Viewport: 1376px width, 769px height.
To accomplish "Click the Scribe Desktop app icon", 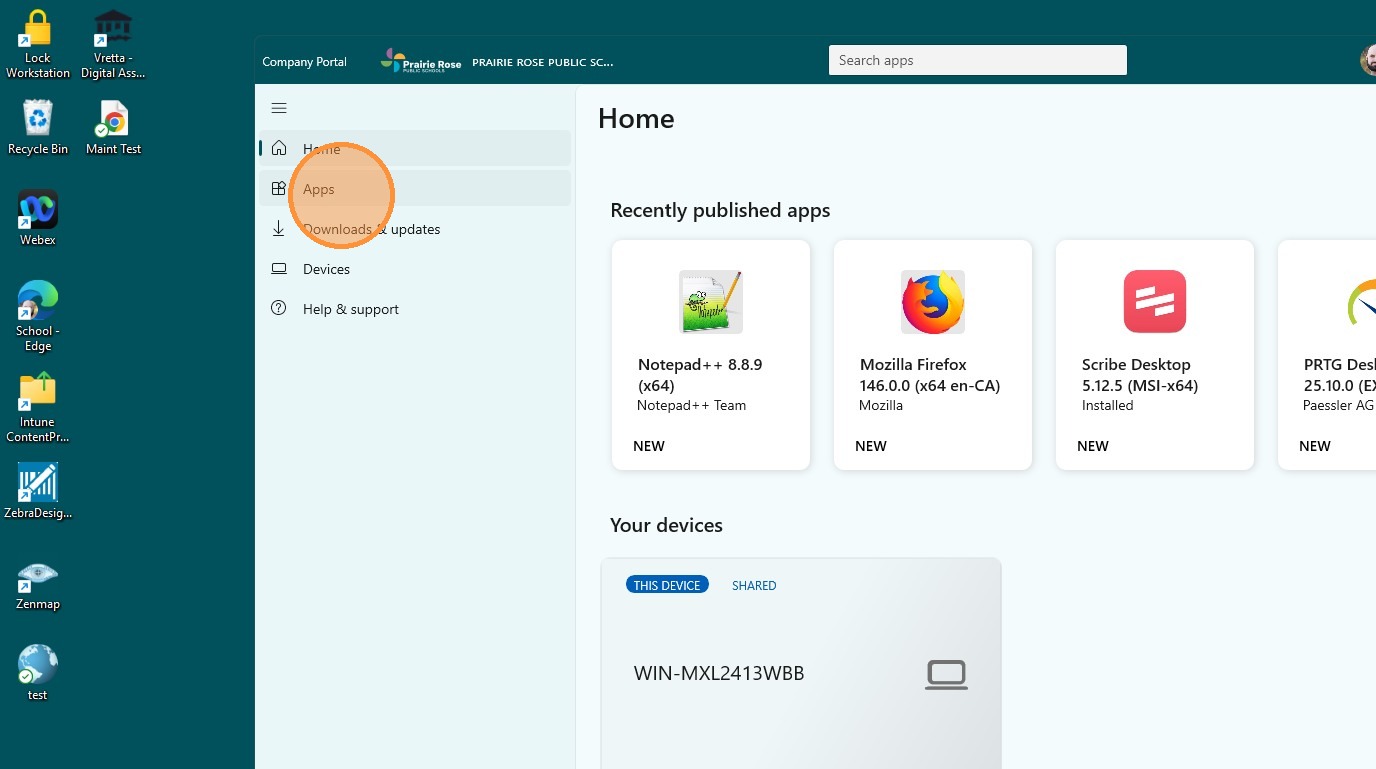I will point(1154,302).
